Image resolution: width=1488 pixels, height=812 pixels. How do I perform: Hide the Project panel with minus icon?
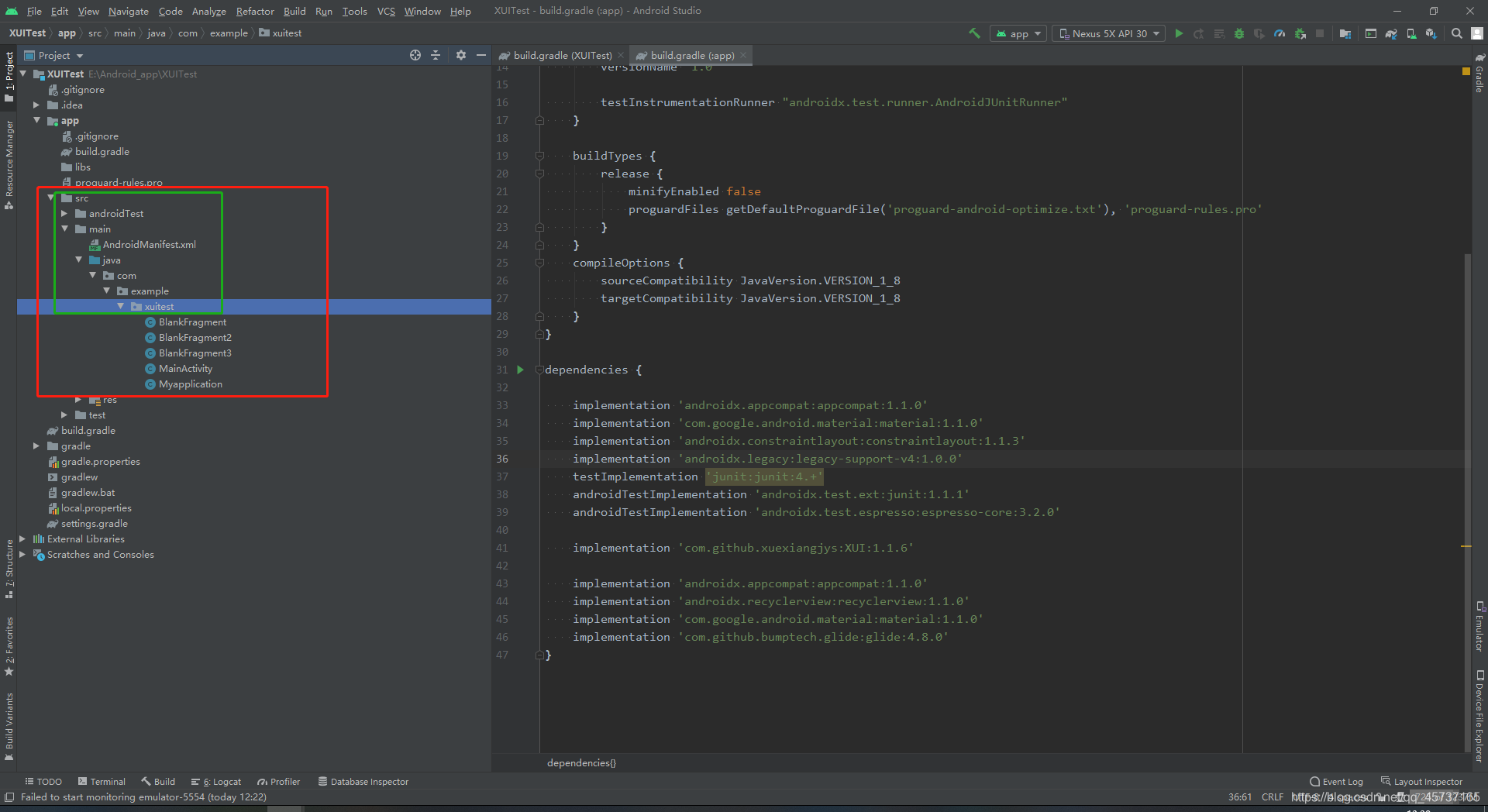[481, 55]
